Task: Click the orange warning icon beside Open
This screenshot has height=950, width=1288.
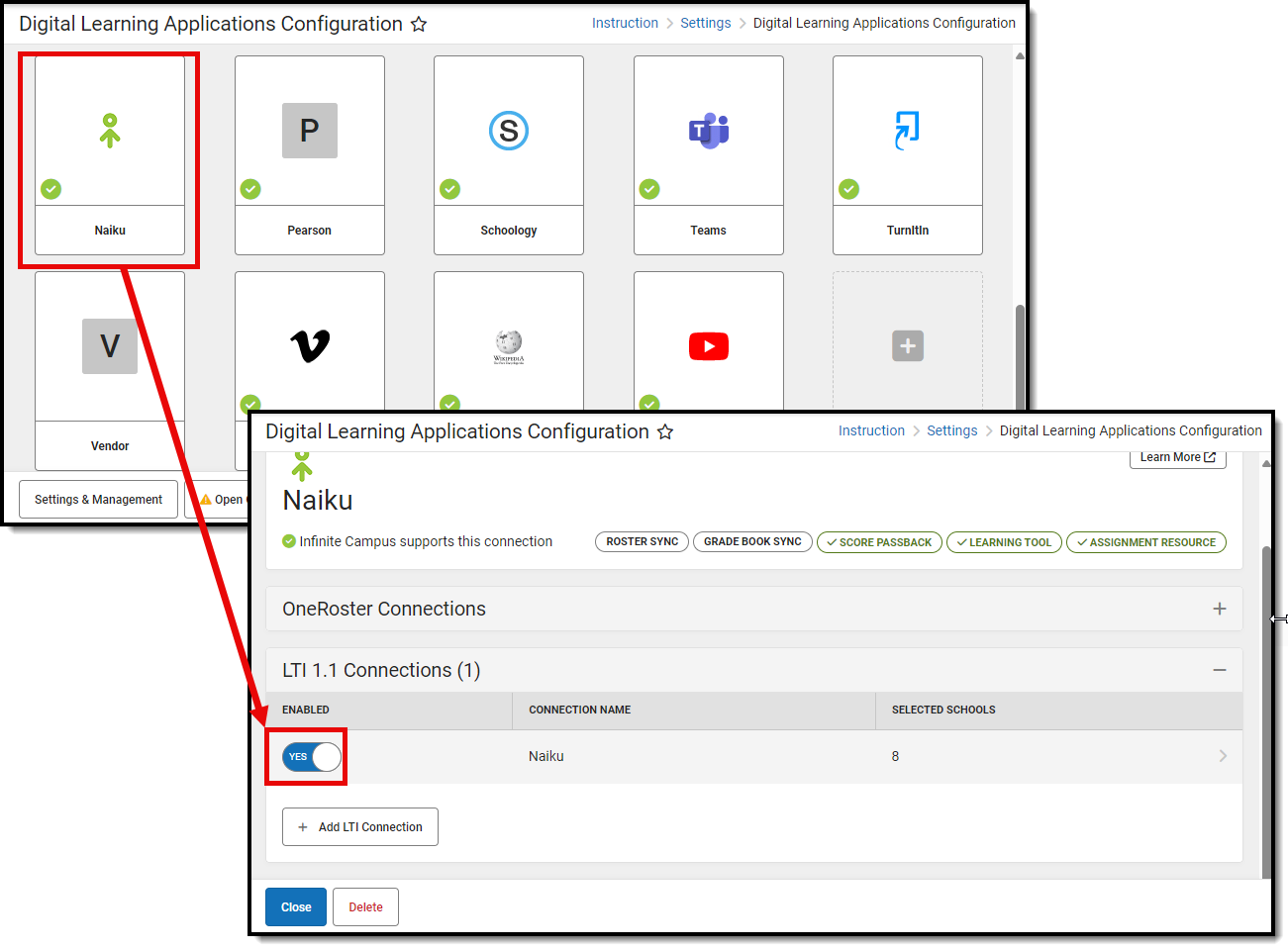Action: [x=206, y=500]
